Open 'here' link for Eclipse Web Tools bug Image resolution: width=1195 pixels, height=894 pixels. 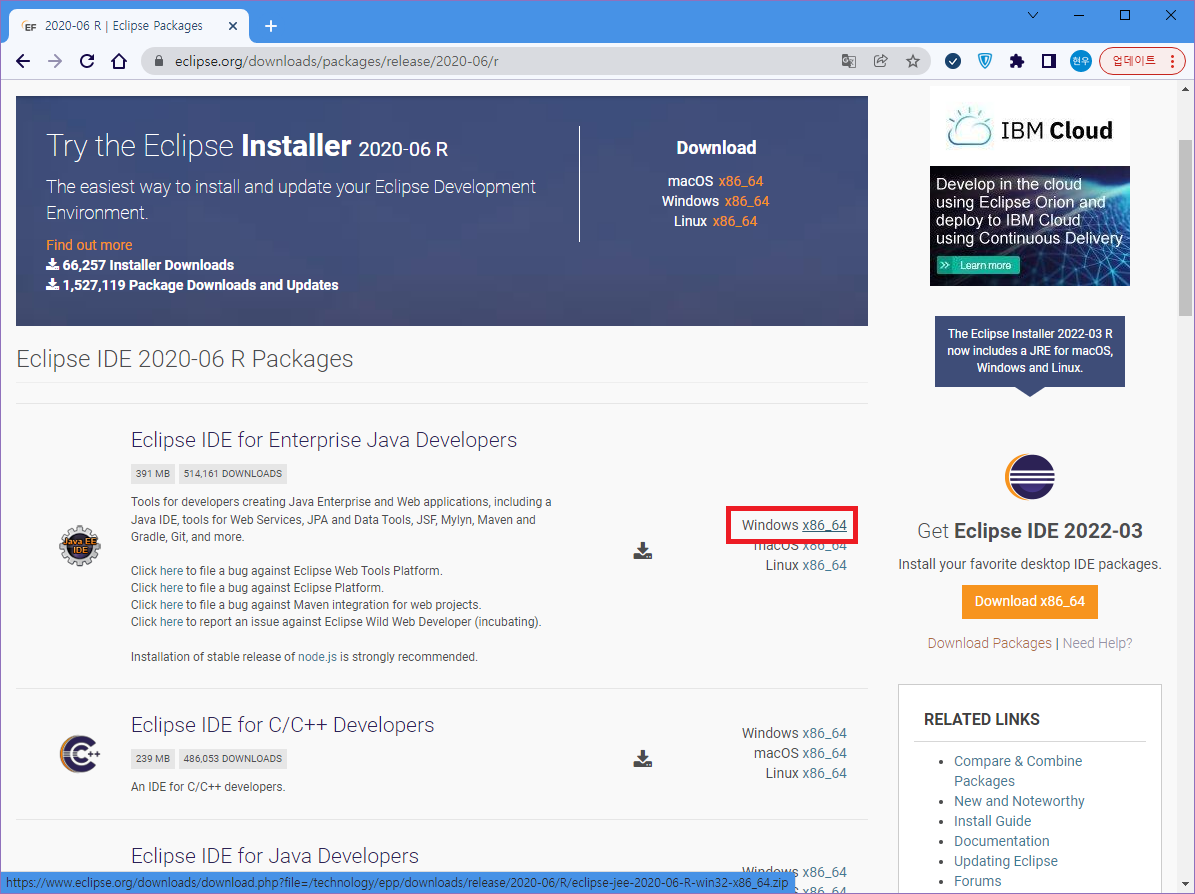(x=171, y=571)
